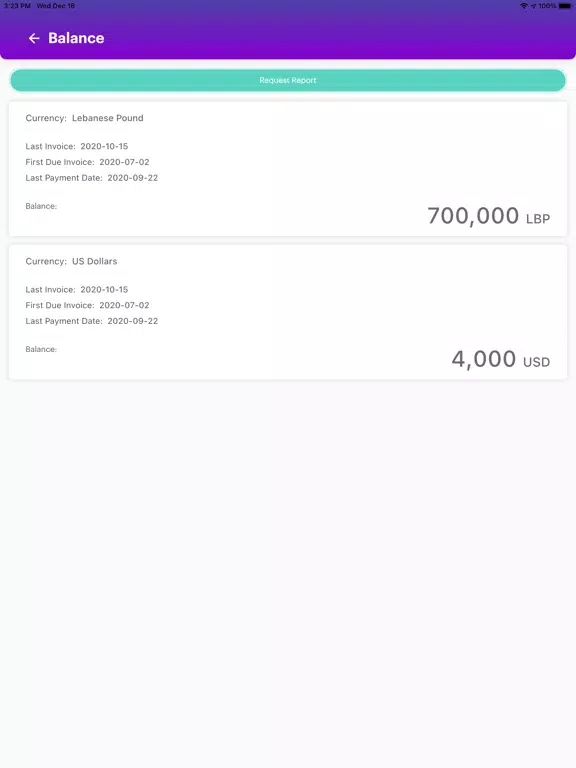Tap the back arrow icon
576x768 pixels.
pos(34,38)
